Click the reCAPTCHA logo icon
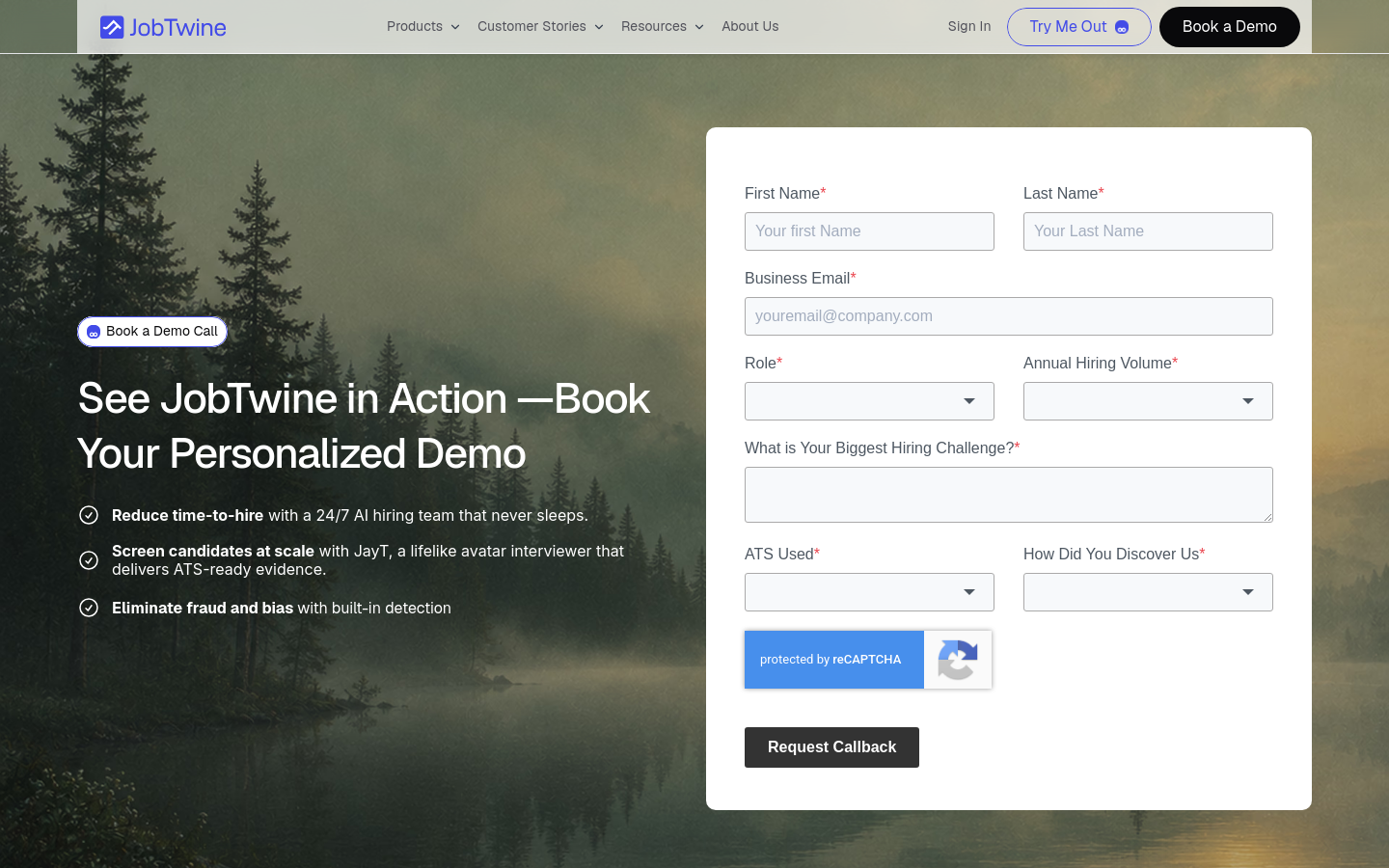Viewport: 1389px width, 868px height. 958,660
